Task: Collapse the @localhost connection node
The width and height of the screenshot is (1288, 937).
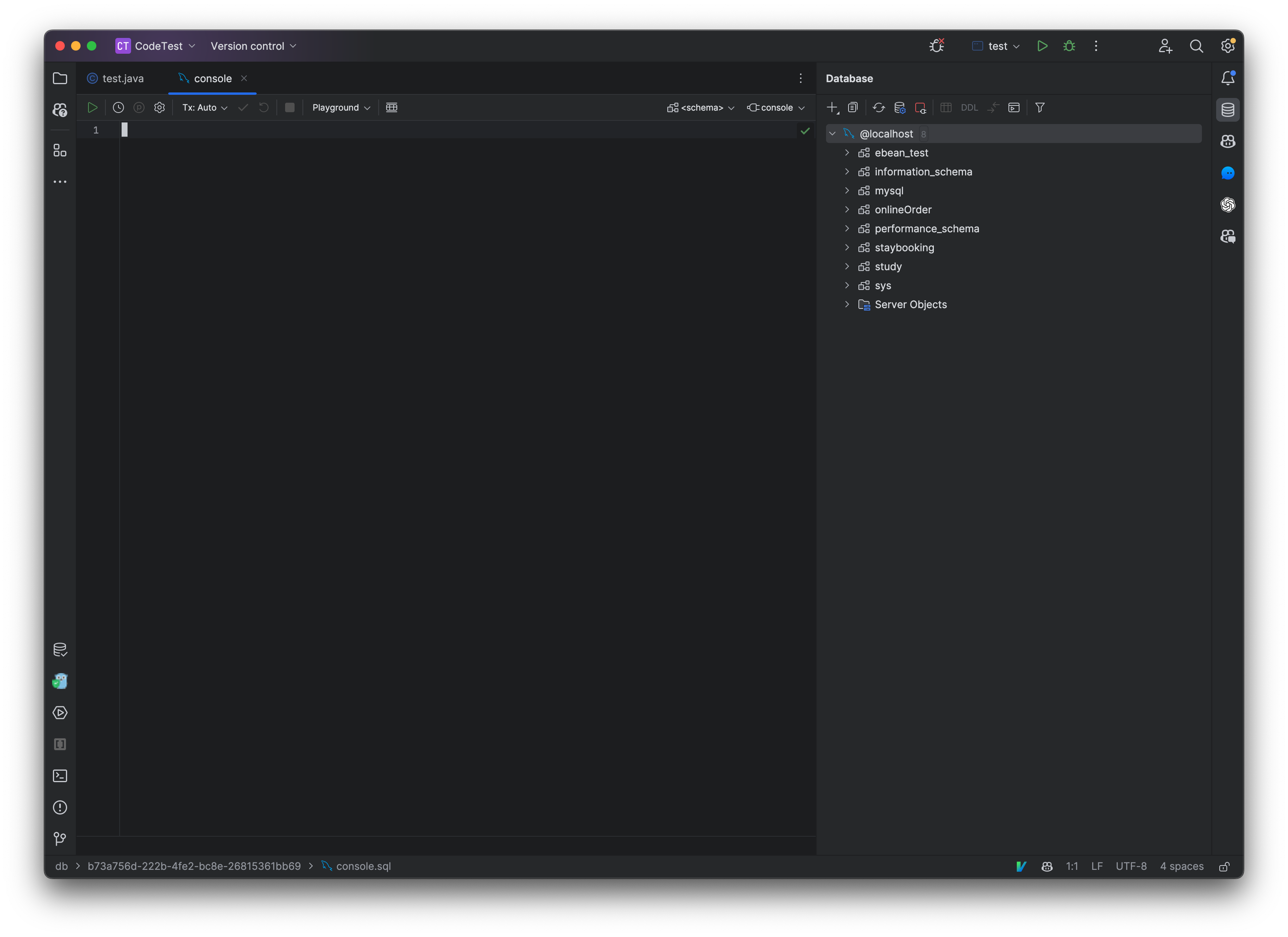Action: click(833, 134)
